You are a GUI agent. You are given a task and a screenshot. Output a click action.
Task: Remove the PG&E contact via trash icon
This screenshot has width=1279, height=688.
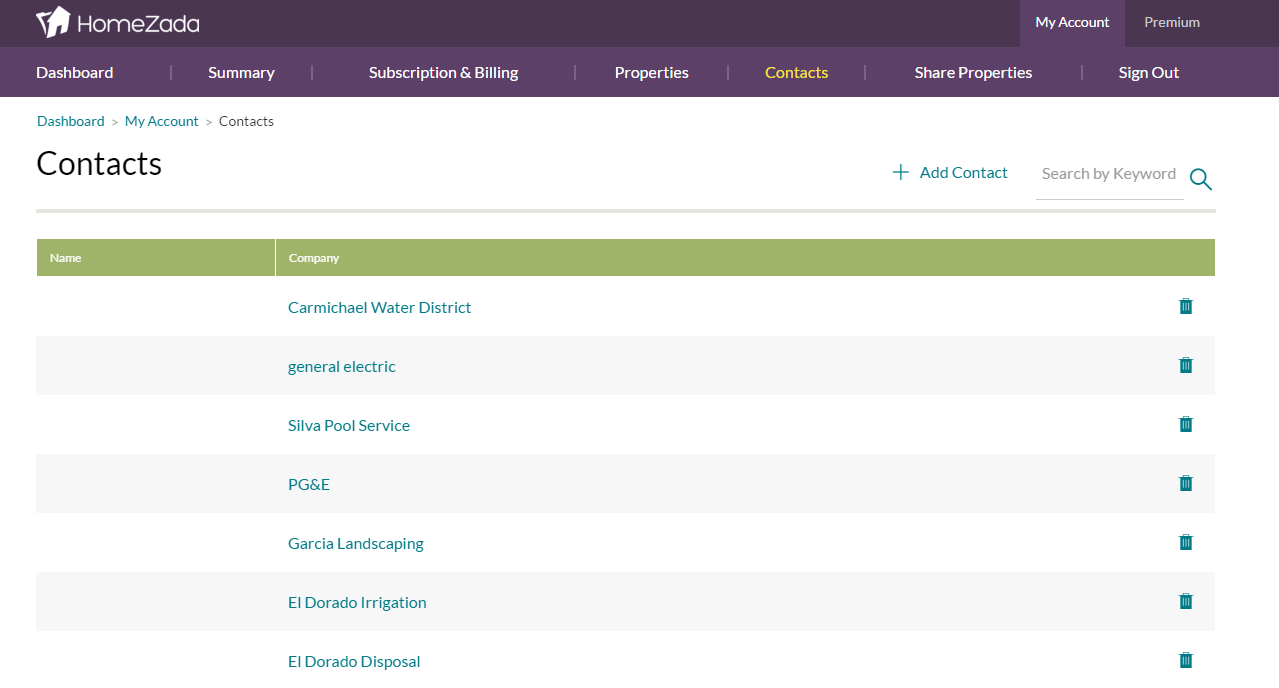[1186, 483]
